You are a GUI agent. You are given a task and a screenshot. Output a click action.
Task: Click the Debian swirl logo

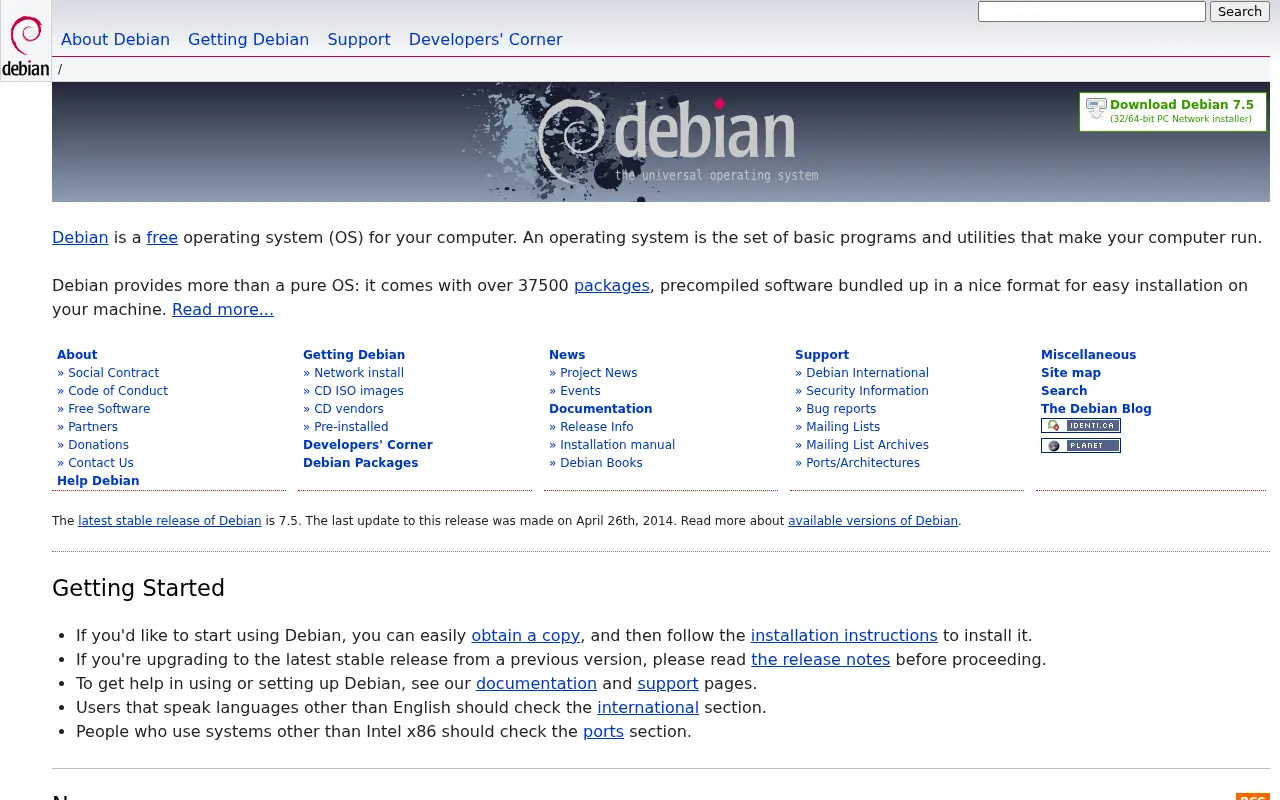pos(26,41)
